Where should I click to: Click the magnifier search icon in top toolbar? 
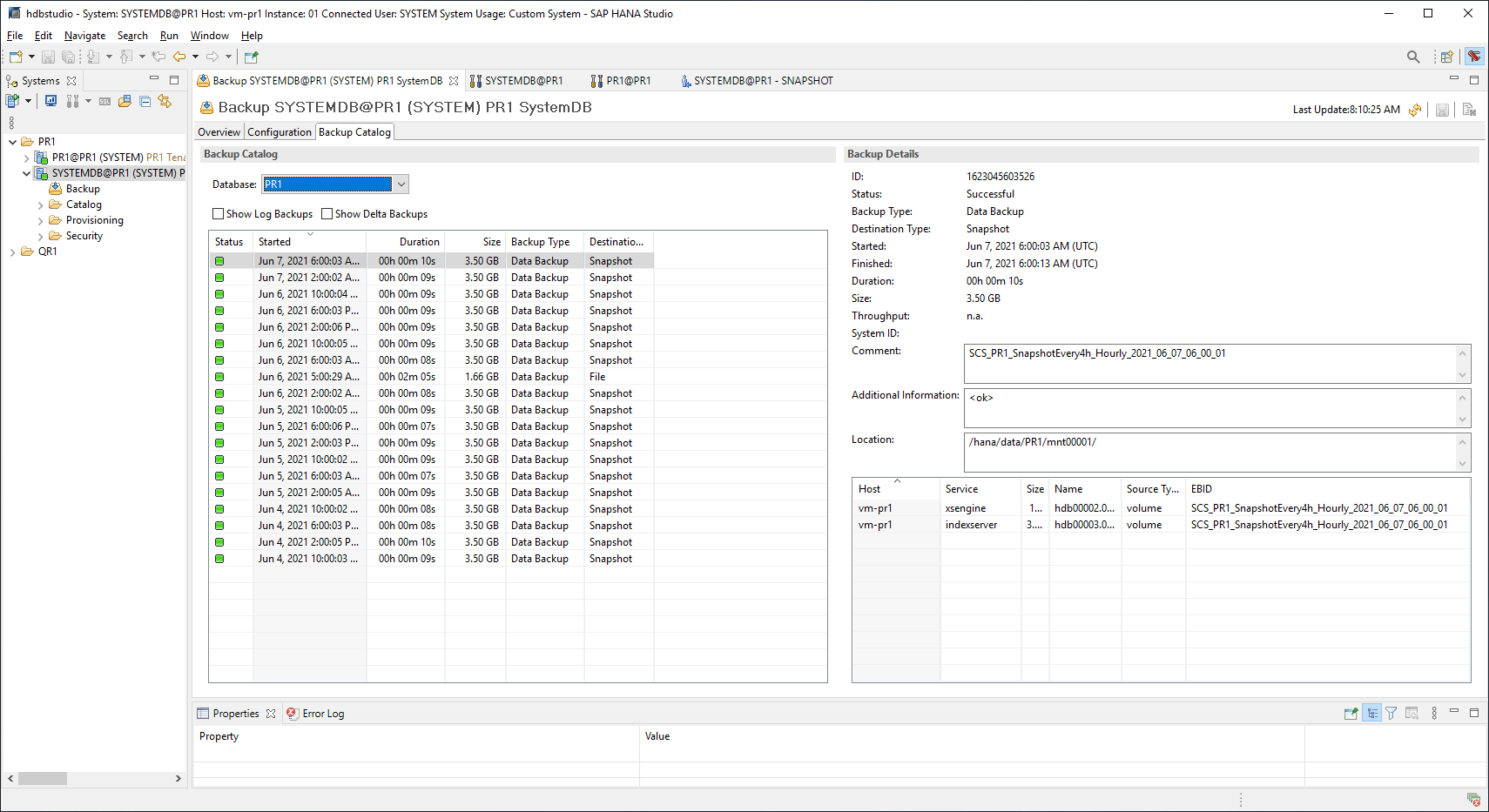1413,57
